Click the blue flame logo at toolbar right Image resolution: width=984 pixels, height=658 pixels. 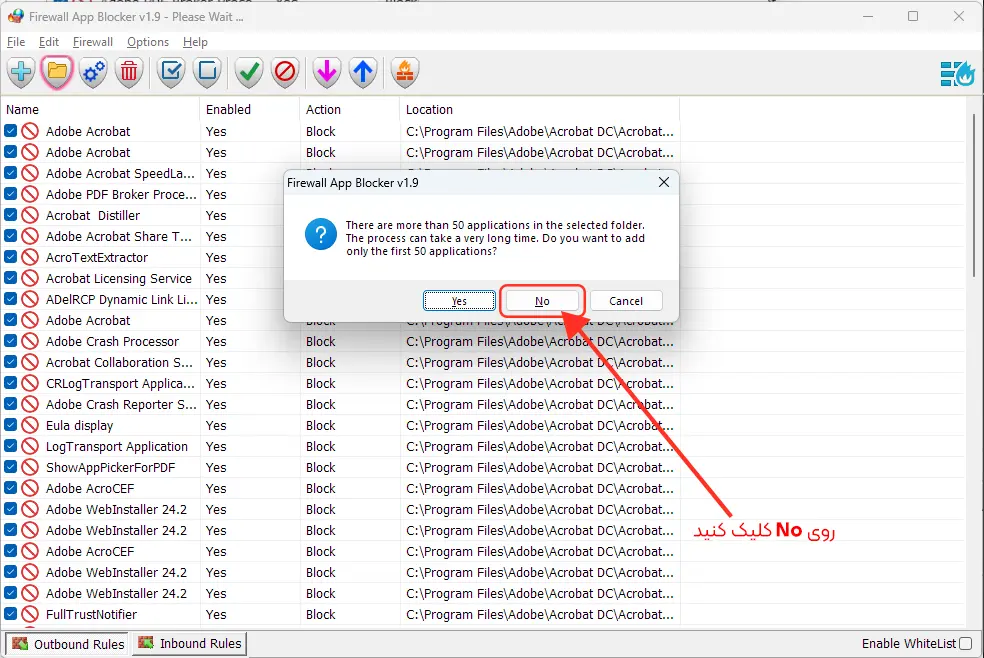coord(958,74)
